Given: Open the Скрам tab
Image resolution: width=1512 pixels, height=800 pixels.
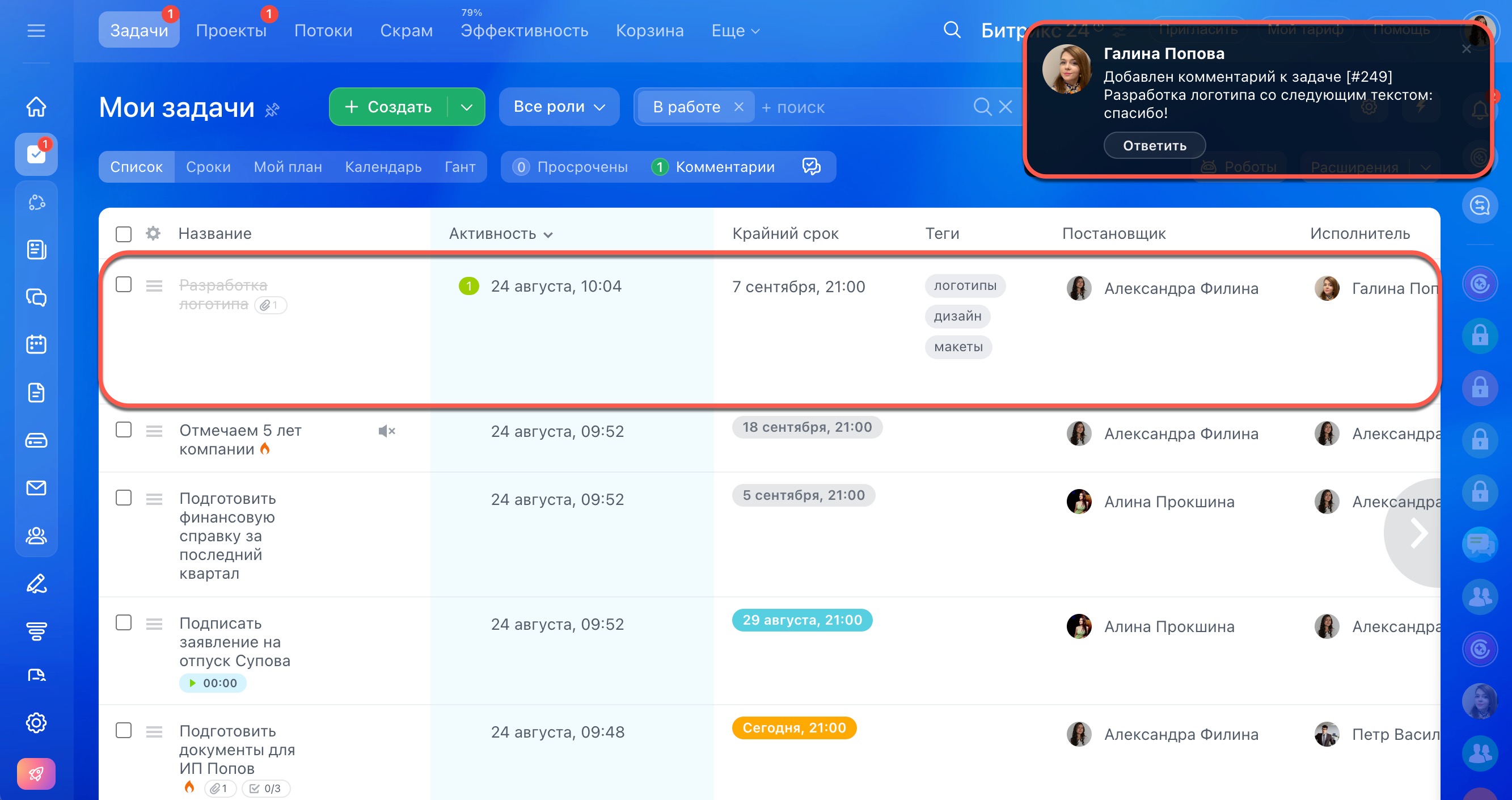Looking at the screenshot, I should 406,31.
